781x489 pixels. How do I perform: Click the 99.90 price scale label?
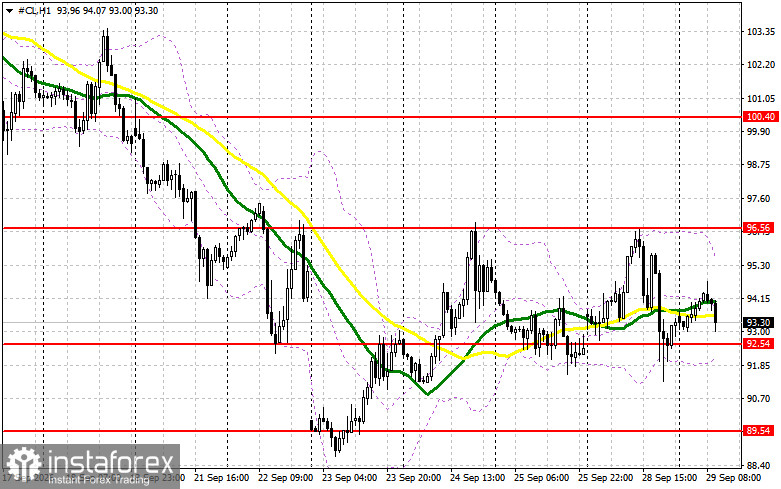759,131
